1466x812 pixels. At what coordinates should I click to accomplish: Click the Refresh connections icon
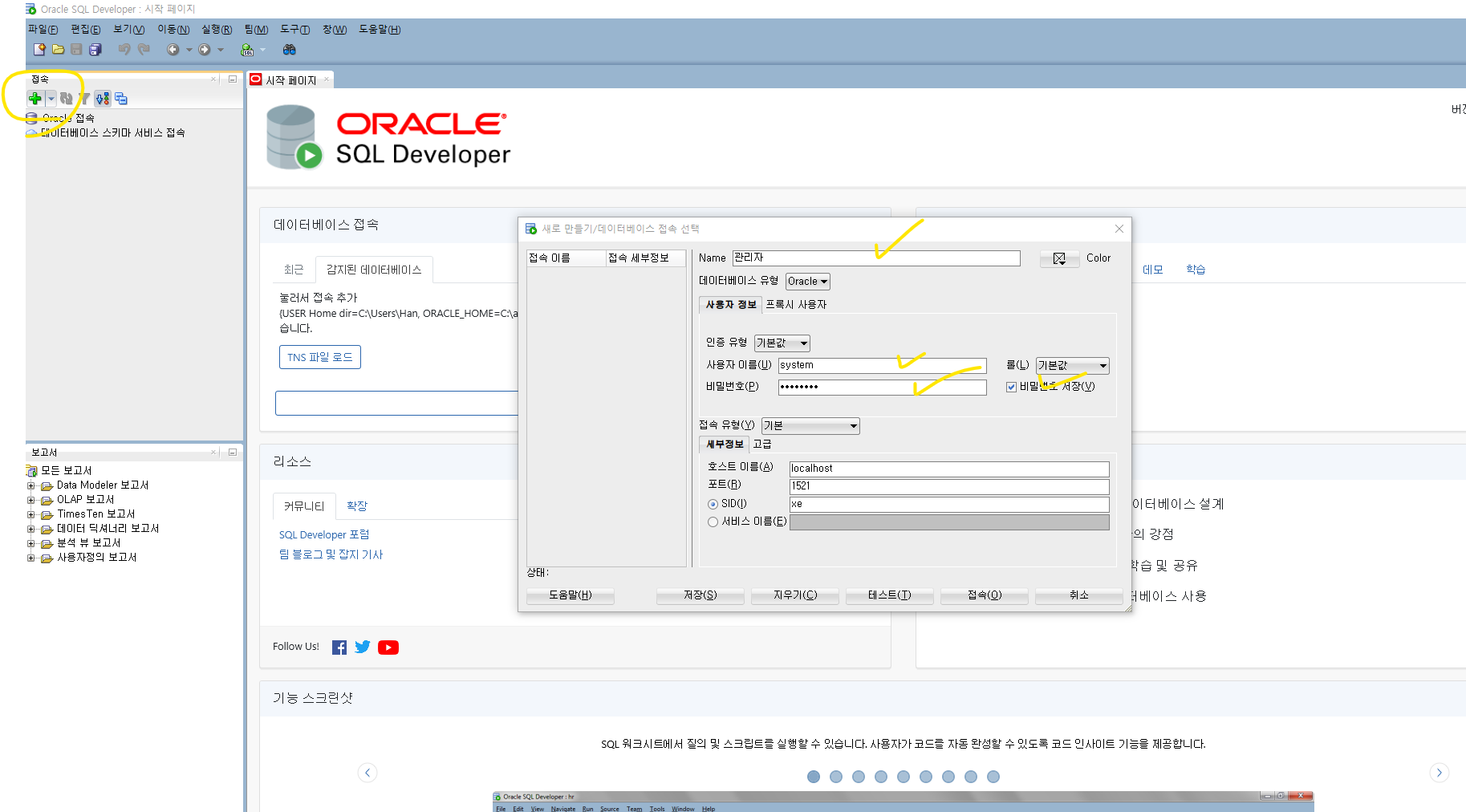click(x=66, y=99)
